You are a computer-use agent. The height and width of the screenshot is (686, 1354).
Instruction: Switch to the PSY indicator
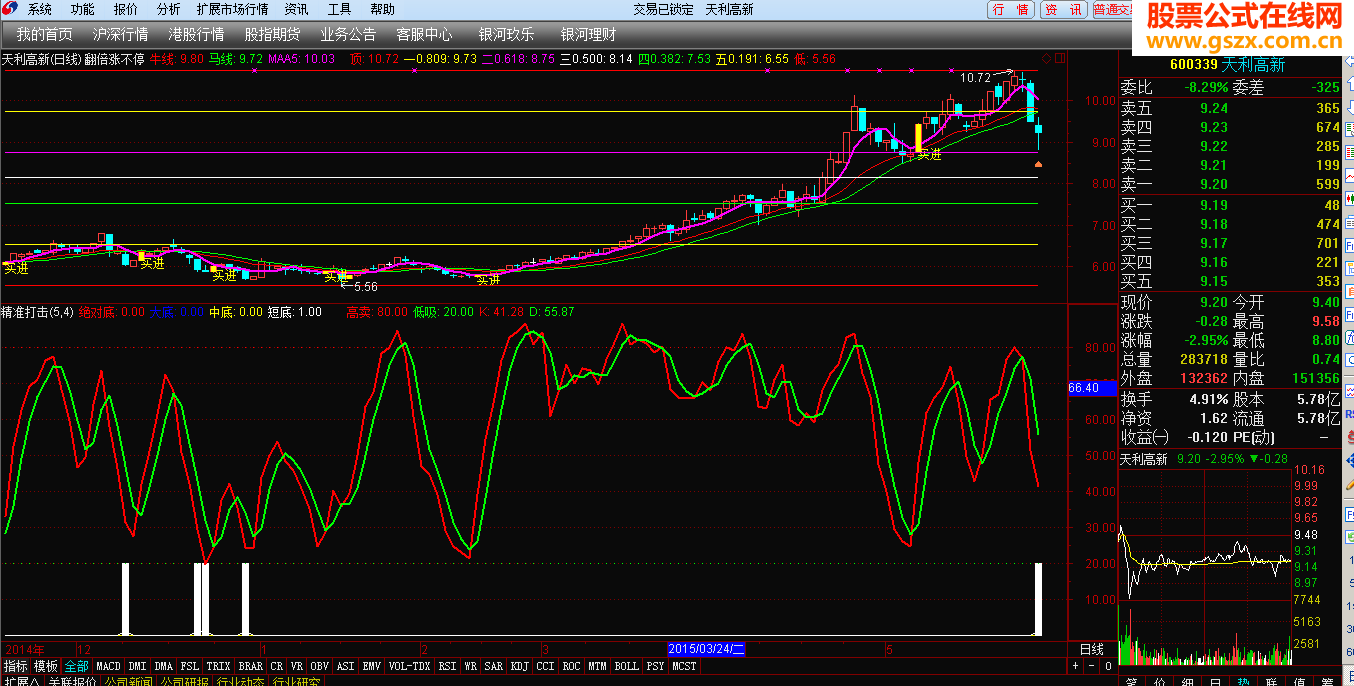(655, 666)
